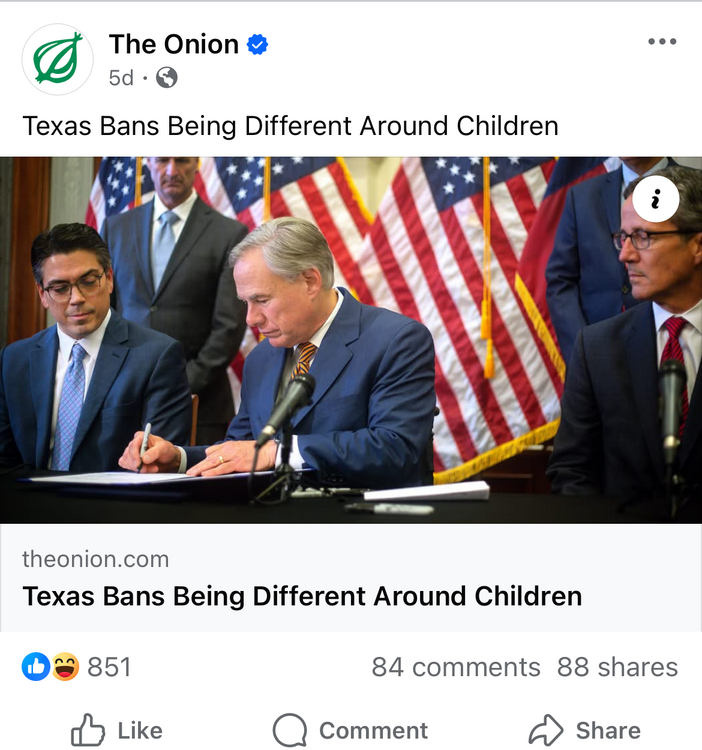Click the blue thumbs-up reaction emoji
This screenshot has height=750, width=702.
click(36, 667)
